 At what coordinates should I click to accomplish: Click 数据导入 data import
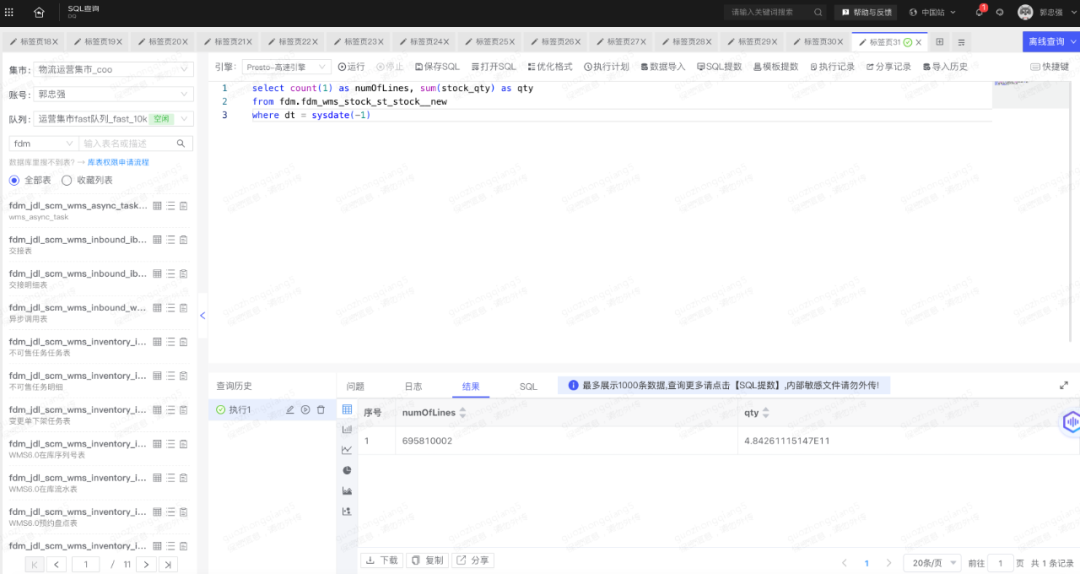663,67
